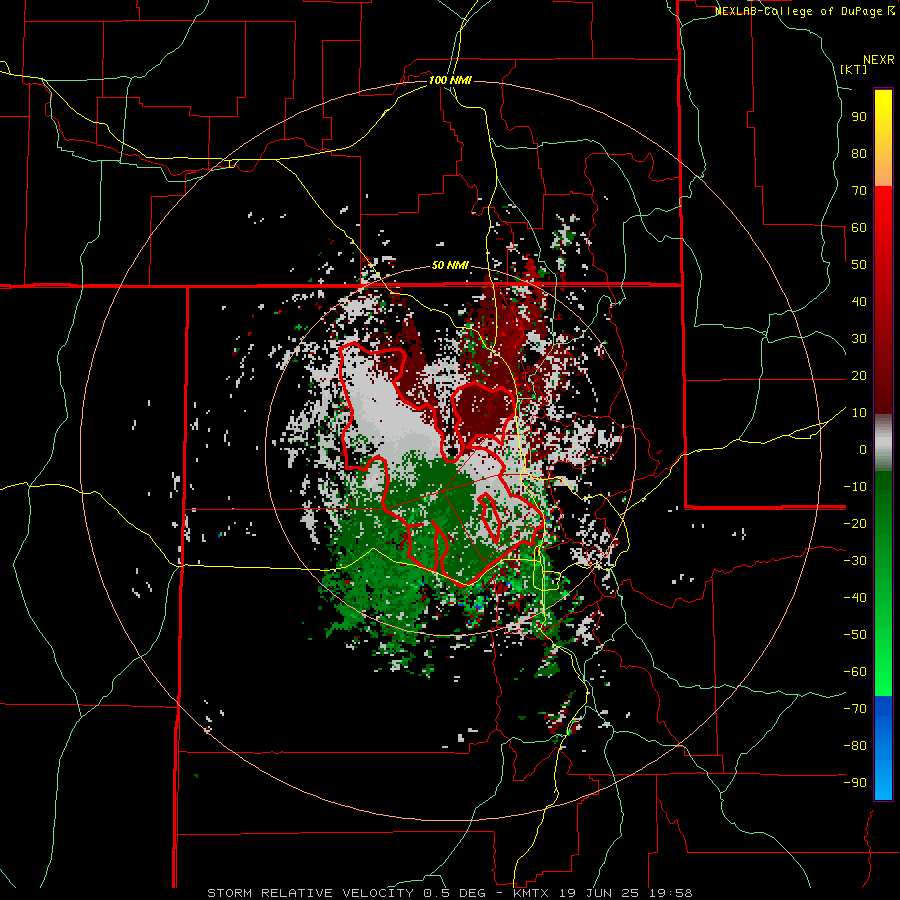The image size is (900, 900).
Task: Click the 70 value on the velocity scale
Action: coord(859,191)
